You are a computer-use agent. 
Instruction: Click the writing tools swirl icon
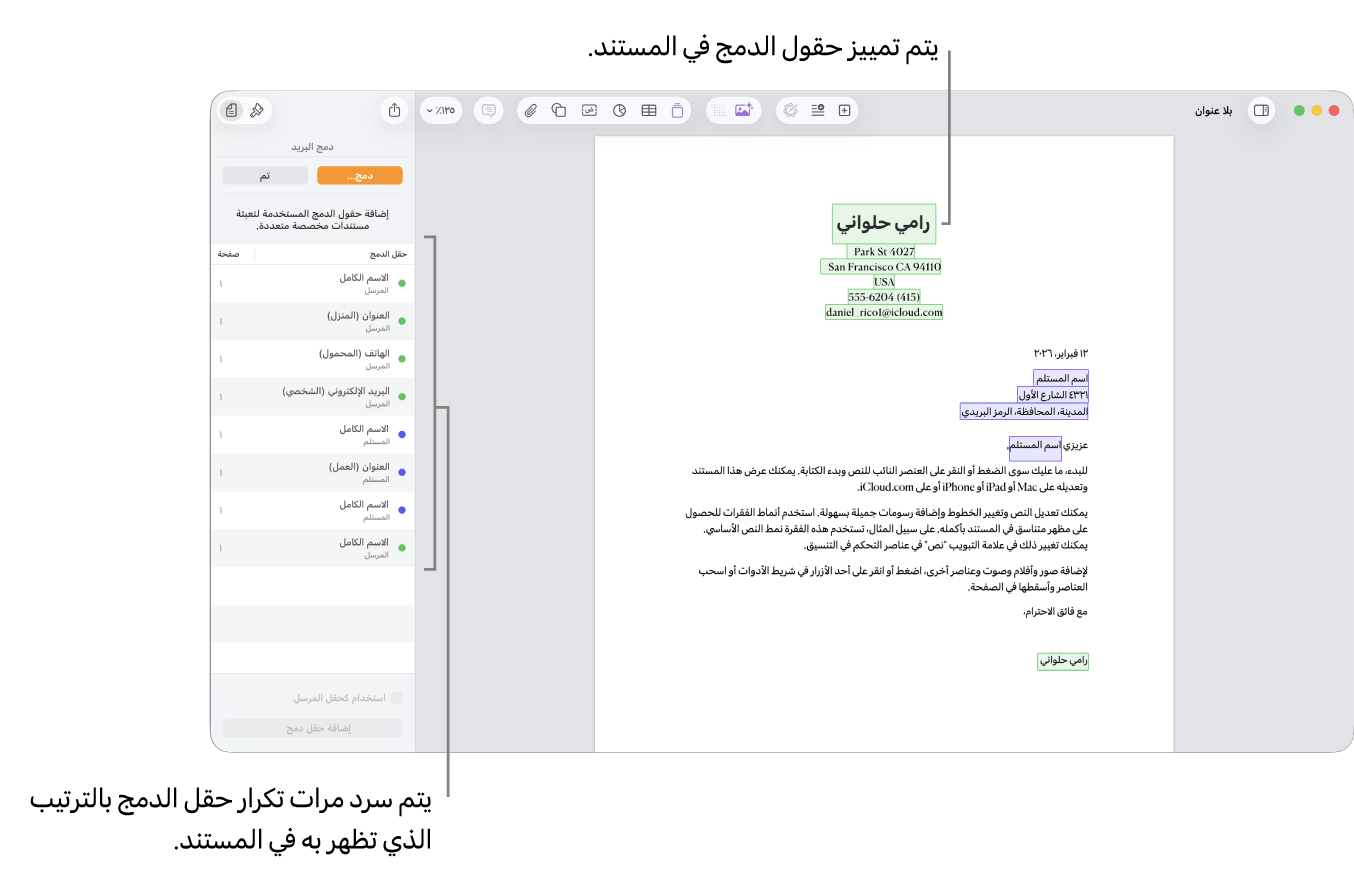pos(791,110)
